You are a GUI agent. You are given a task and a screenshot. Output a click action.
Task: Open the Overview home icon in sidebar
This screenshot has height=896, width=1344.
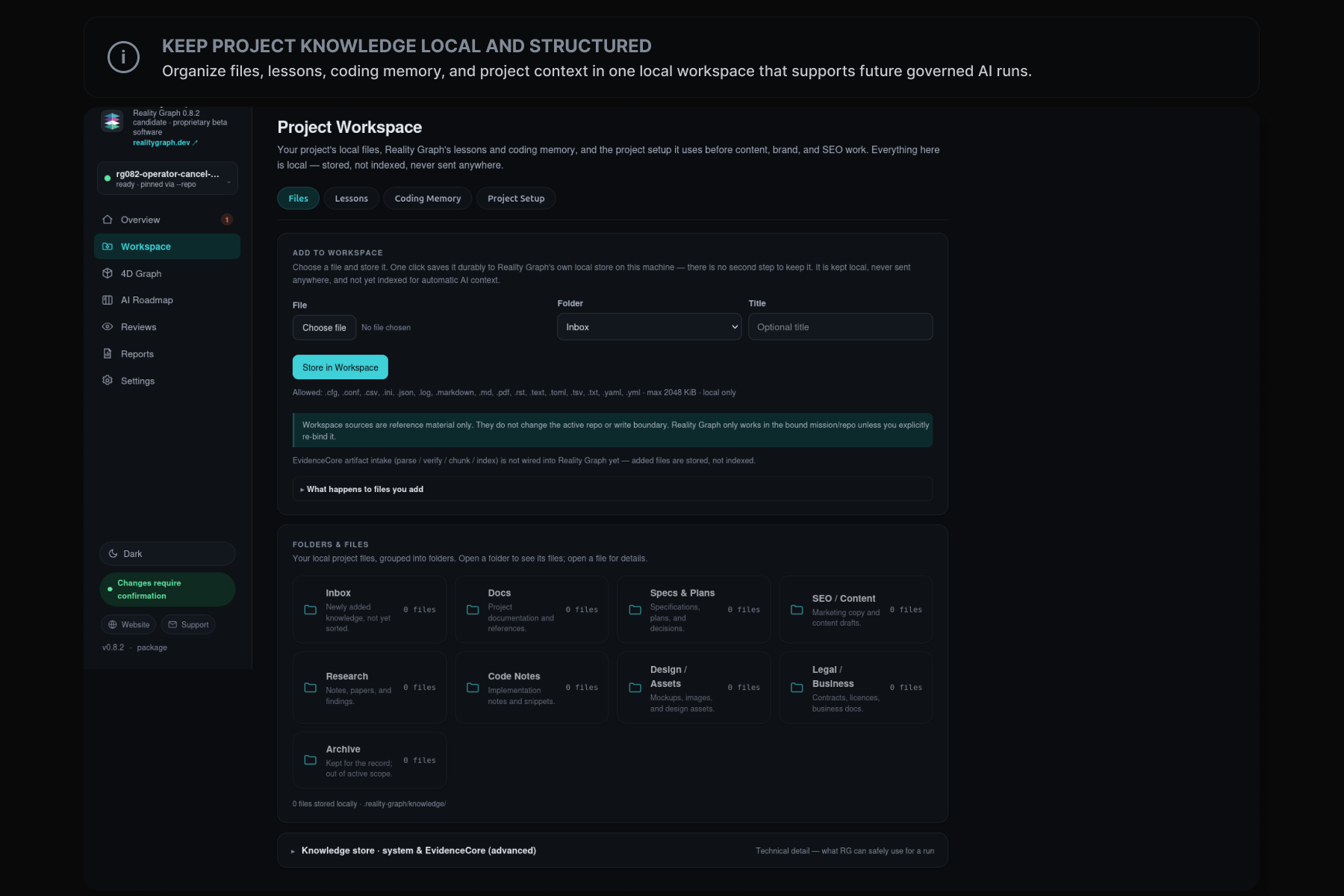tap(108, 220)
